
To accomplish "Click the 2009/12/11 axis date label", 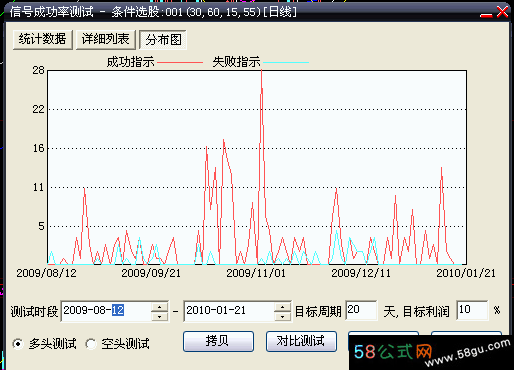I will coord(361,273).
